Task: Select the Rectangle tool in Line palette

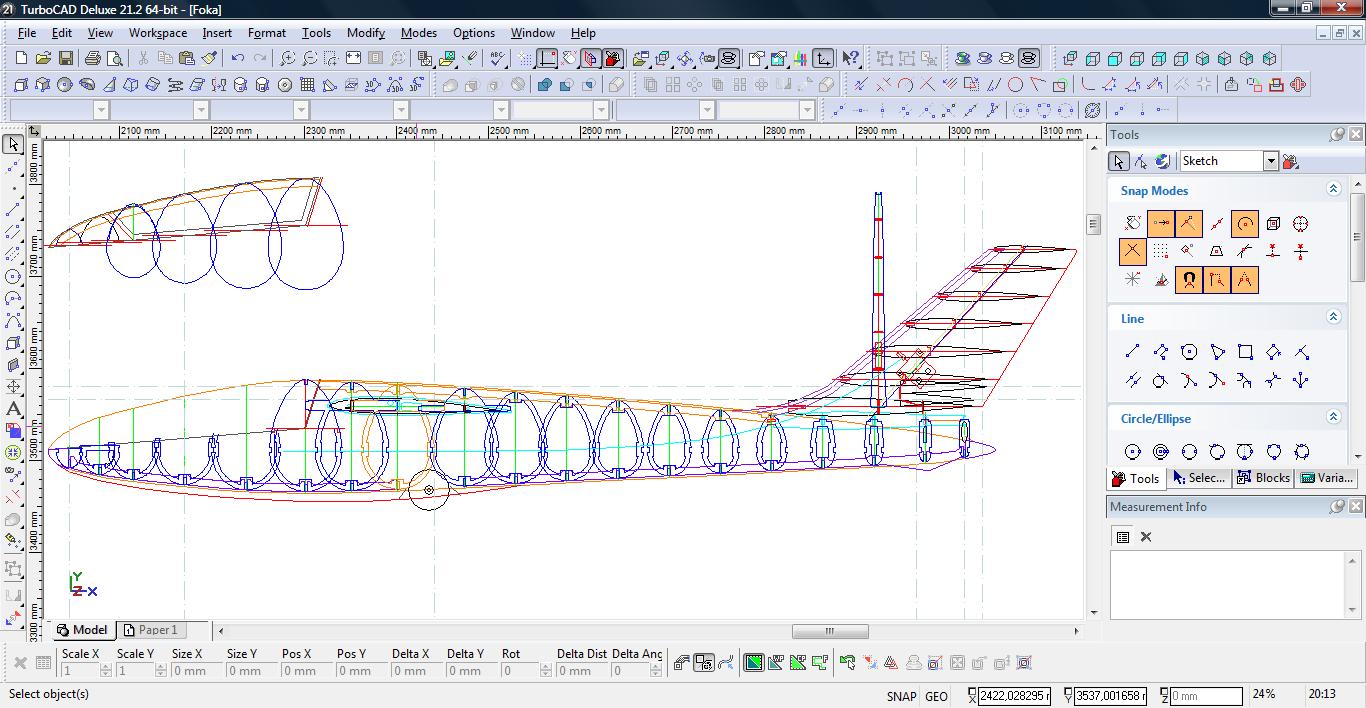Action: click(1245, 352)
